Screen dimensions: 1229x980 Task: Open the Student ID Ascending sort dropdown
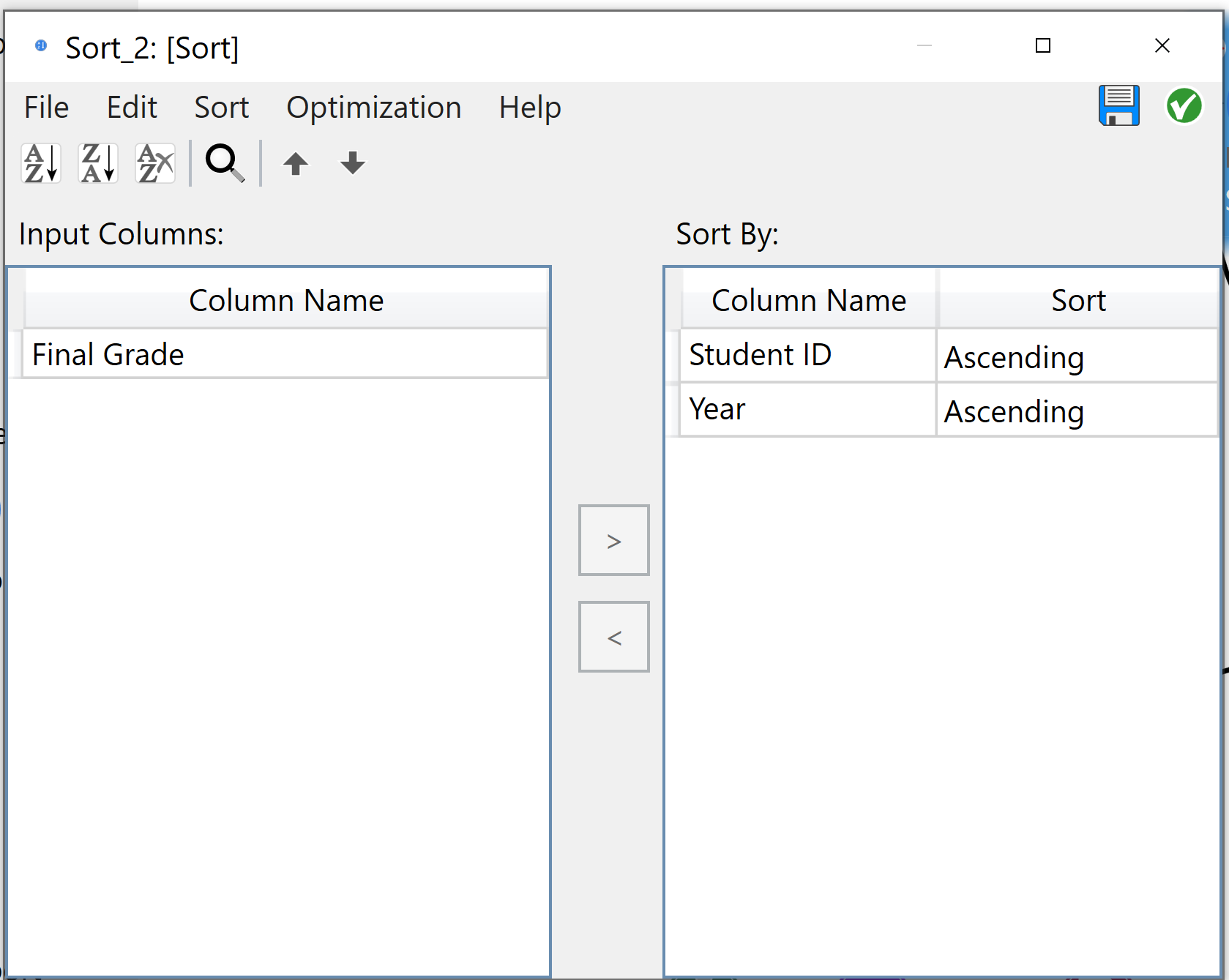(x=1076, y=357)
